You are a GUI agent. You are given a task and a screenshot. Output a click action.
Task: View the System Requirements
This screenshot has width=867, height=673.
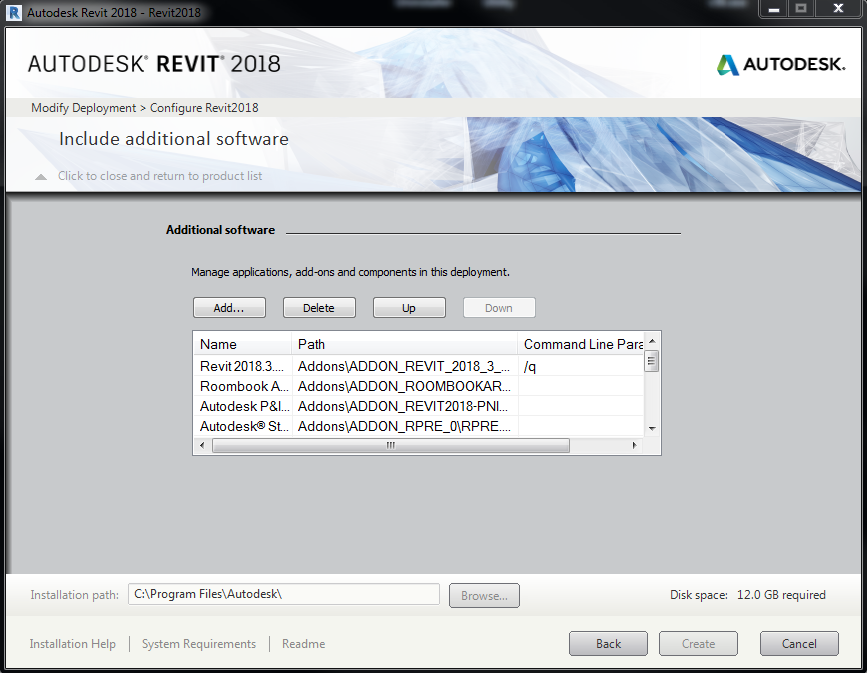click(198, 644)
